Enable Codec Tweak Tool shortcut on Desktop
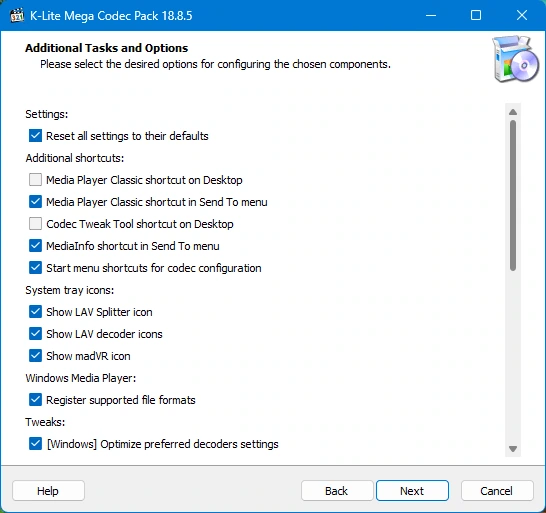The width and height of the screenshot is (546, 513). pyautogui.click(x=35, y=224)
